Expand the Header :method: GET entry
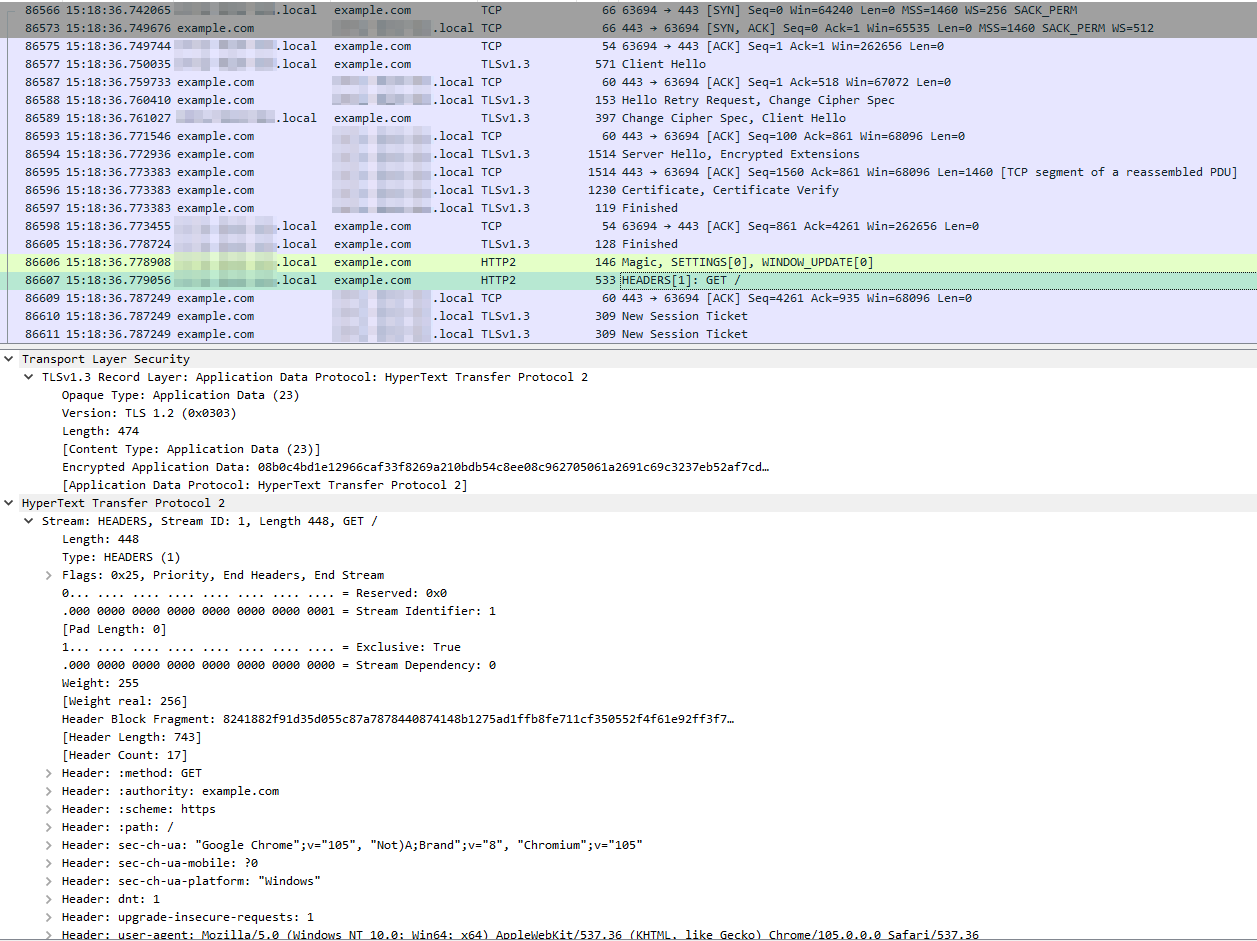The width and height of the screenshot is (1257, 941). point(47,772)
